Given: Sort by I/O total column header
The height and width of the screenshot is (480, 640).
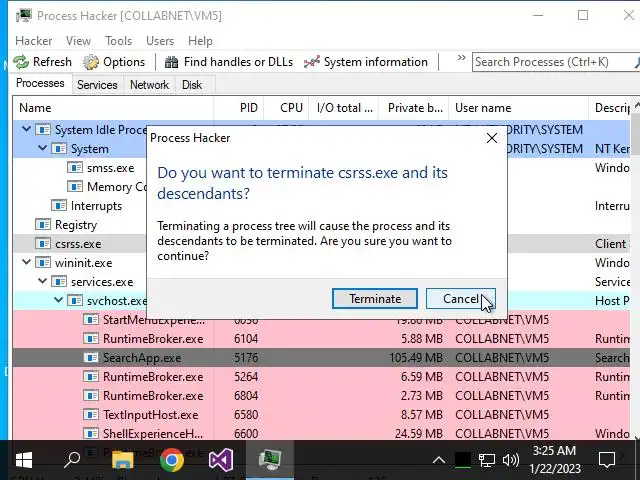Looking at the screenshot, I should [344, 108].
